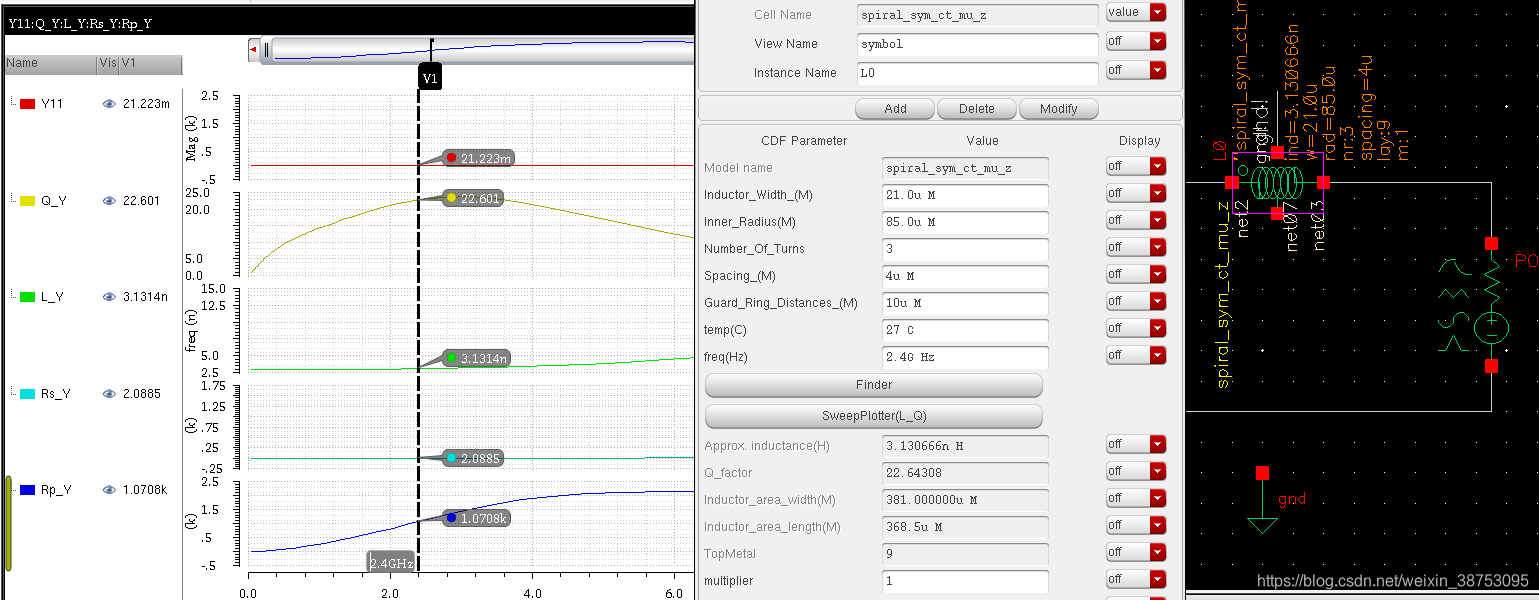Click the Rs_Y cyan color swatch
Image resolution: width=1539 pixels, height=600 pixels.
coord(28,394)
